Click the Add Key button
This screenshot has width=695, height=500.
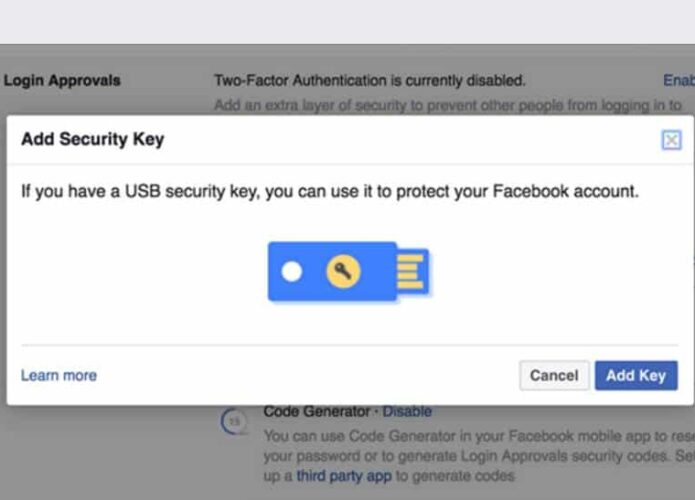tap(636, 375)
